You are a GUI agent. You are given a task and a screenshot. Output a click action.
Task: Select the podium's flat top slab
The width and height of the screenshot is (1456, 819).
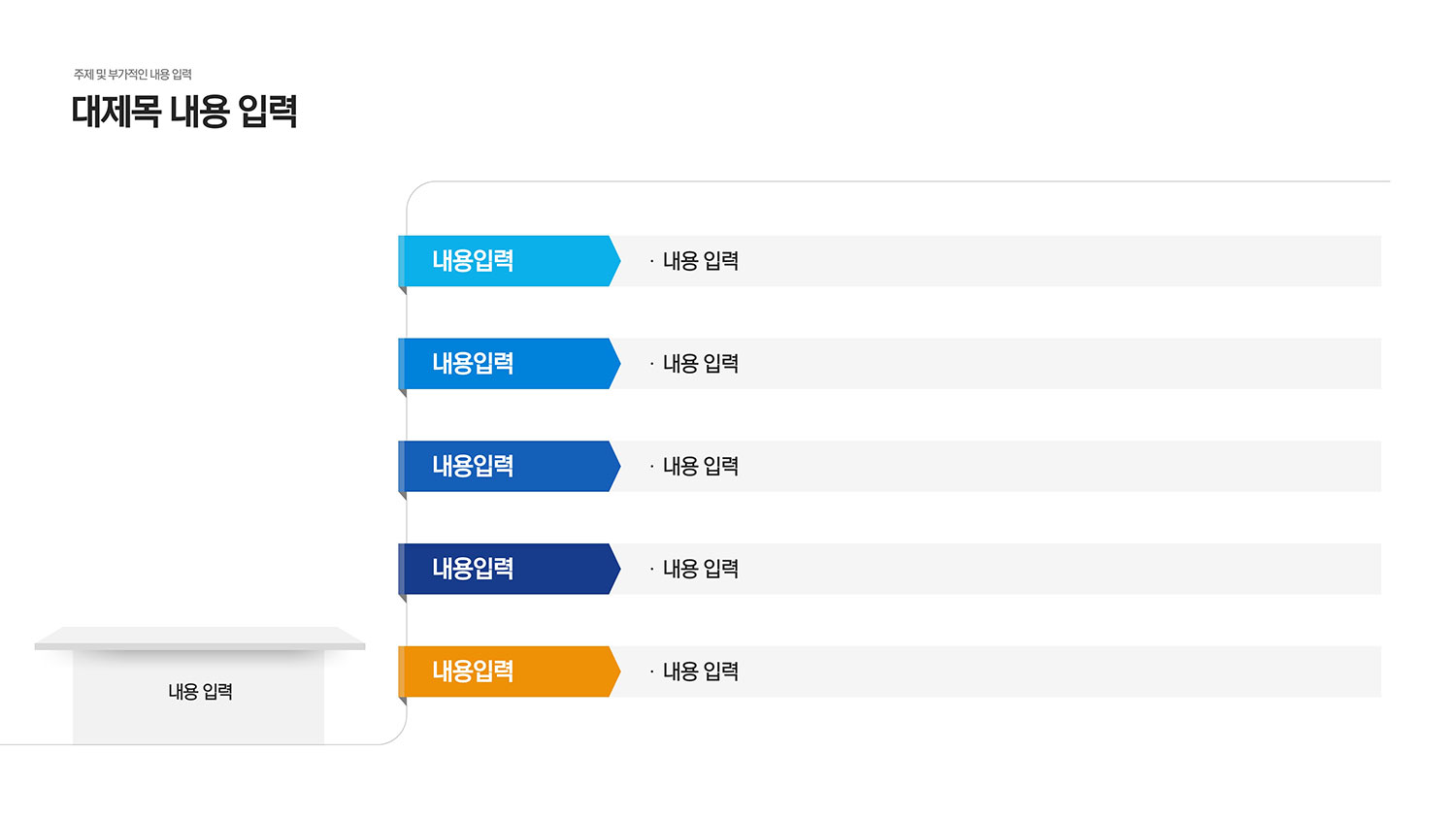tap(200, 639)
